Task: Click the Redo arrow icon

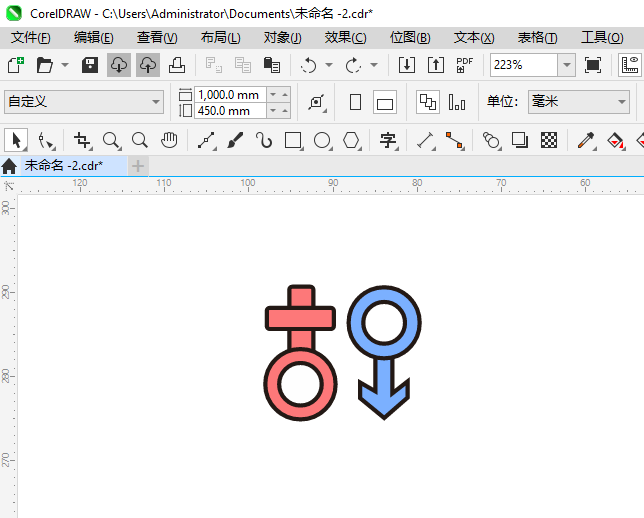Action: coord(353,65)
